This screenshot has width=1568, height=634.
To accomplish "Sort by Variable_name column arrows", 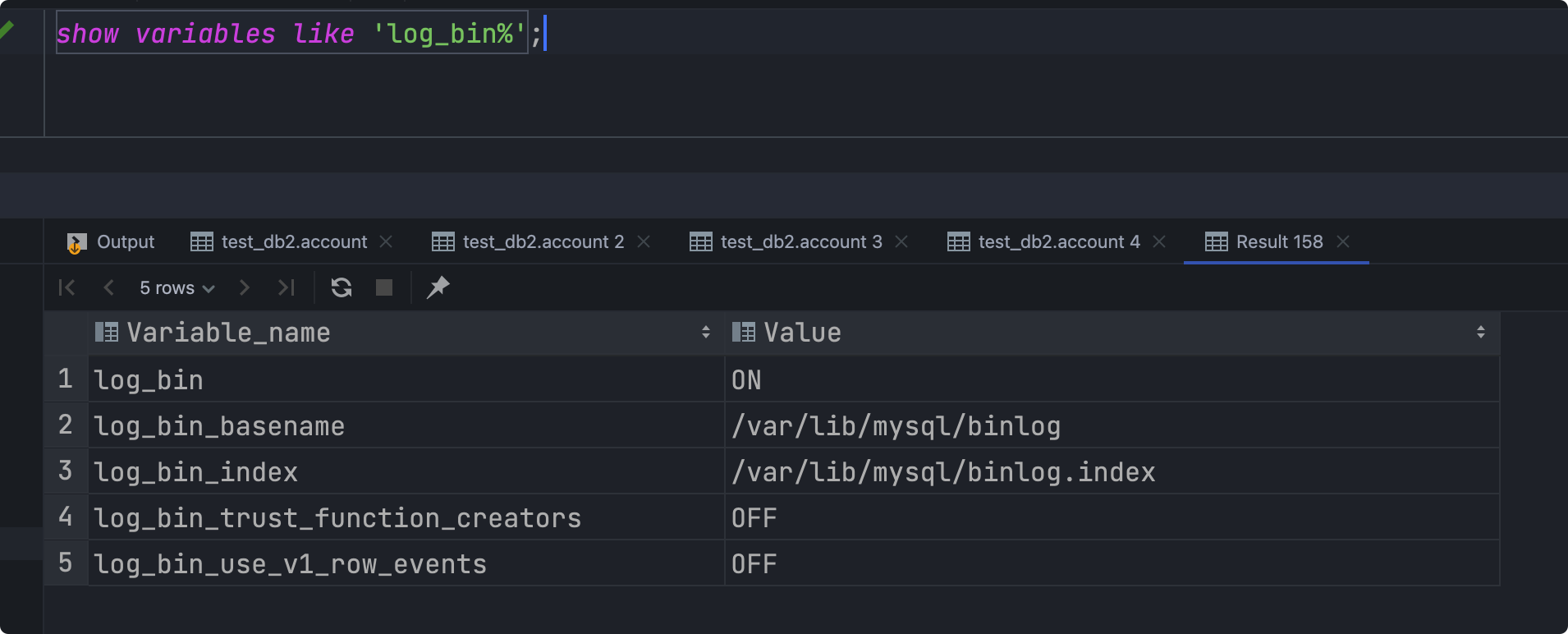I will [x=705, y=333].
